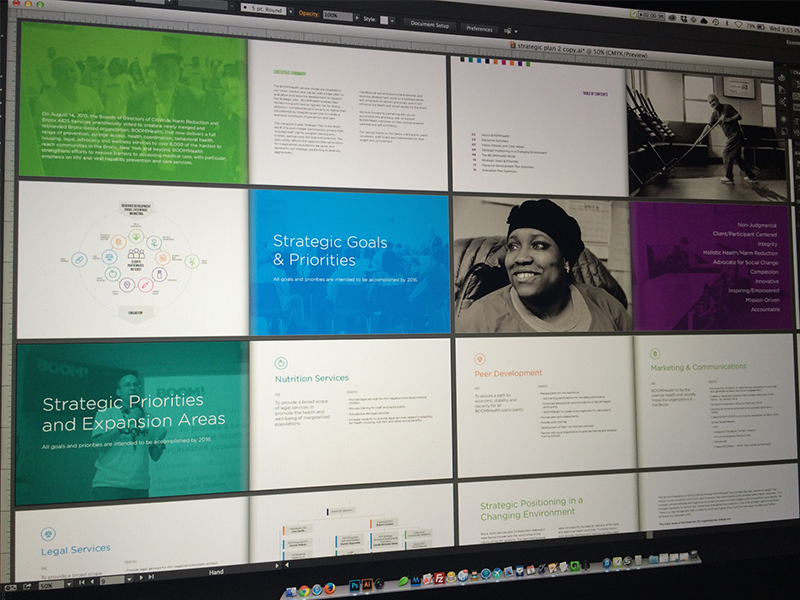Click the Marketing & Communications circle icon
This screenshot has height=600, width=800.
(655, 354)
